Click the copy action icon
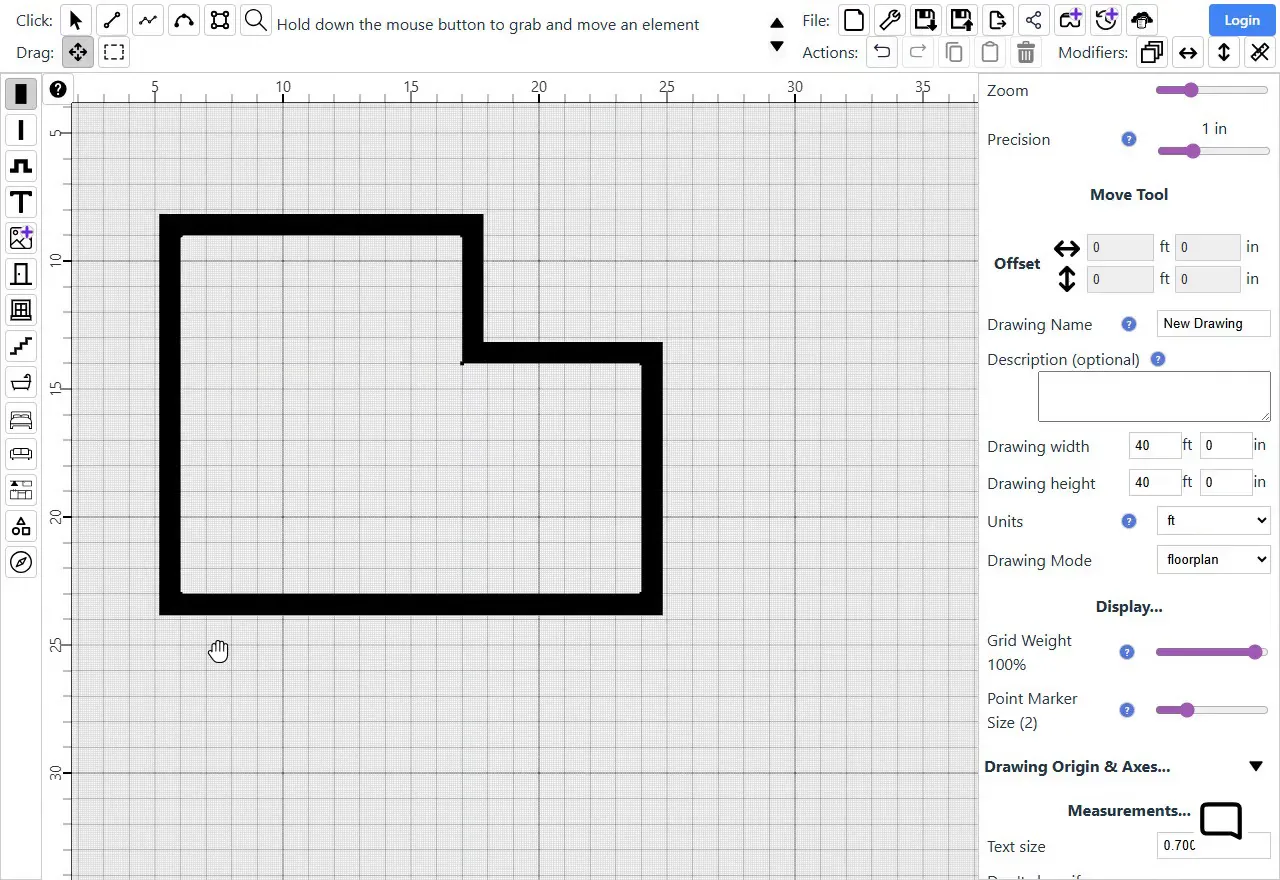Viewport: 1280px width, 880px height. coord(953,52)
